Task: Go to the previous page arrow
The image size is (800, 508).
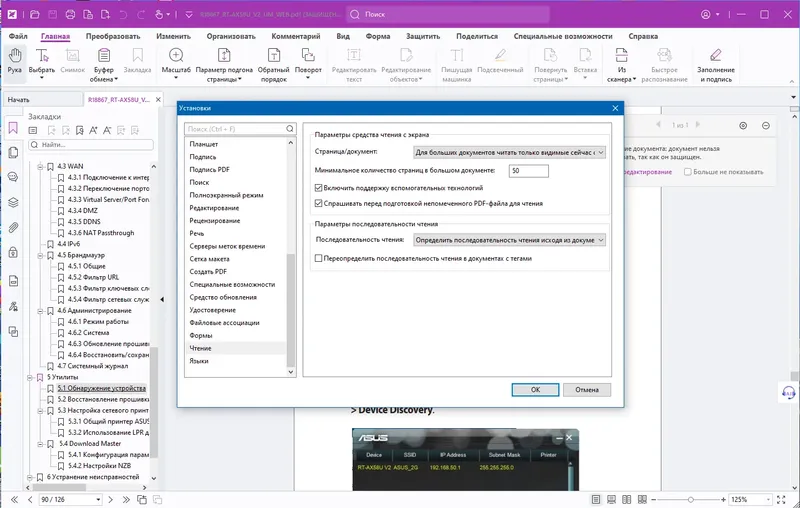Action: pos(30,500)
